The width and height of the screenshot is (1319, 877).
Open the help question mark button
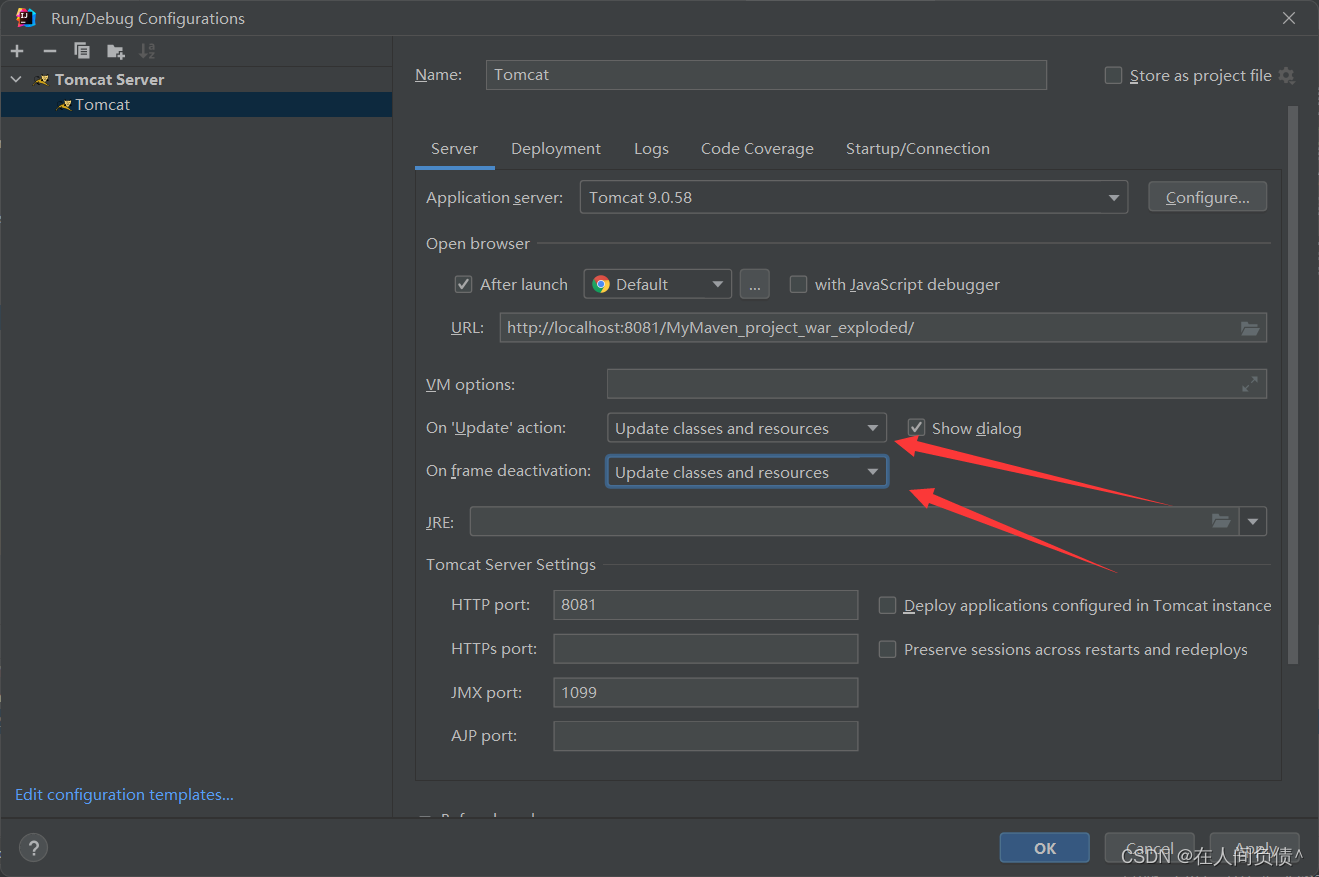33,847
